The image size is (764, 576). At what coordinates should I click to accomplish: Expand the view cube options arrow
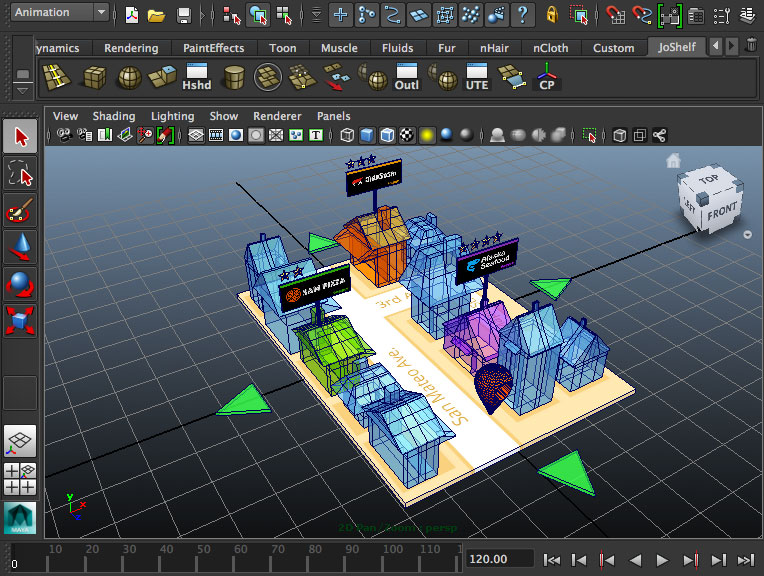pyautogui.click(x=749, y=235)
